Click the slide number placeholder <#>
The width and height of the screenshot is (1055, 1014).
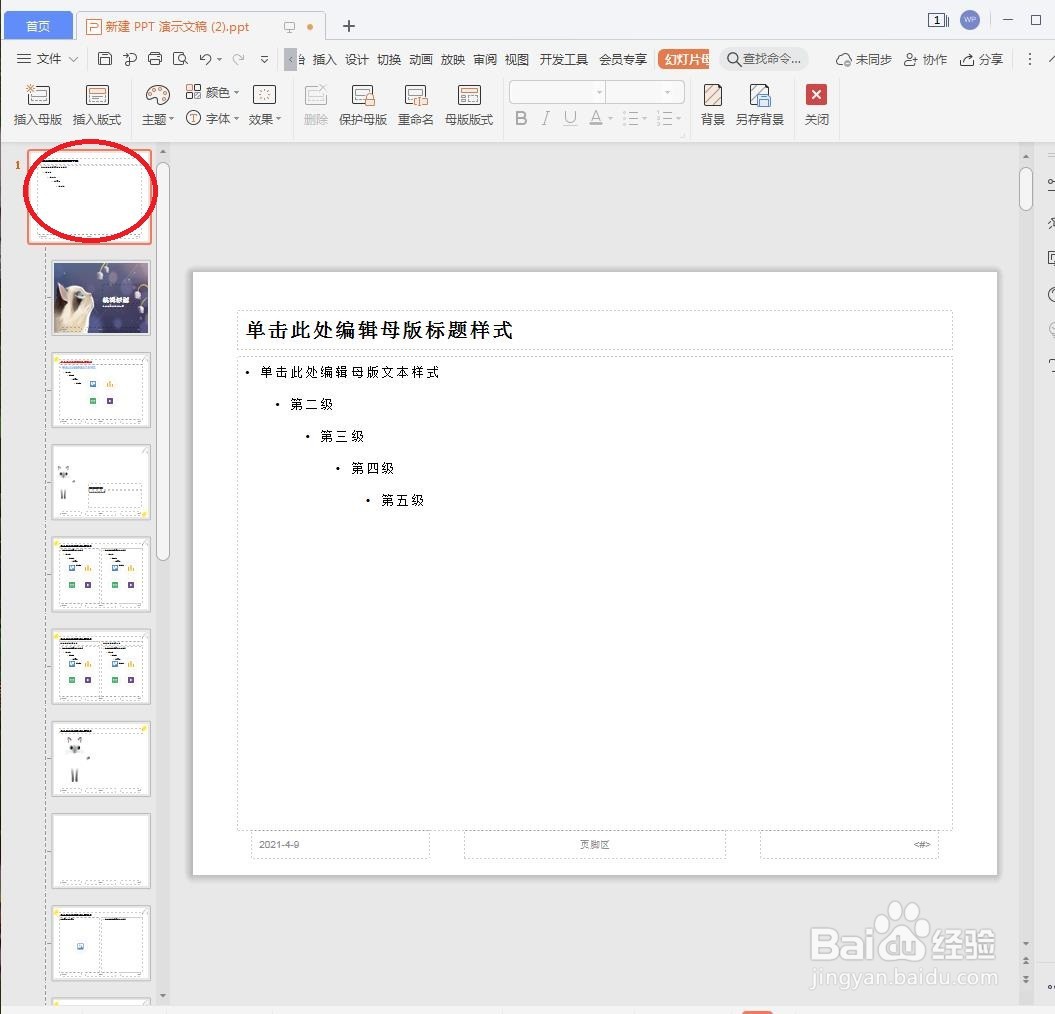(x=922, y=844)
